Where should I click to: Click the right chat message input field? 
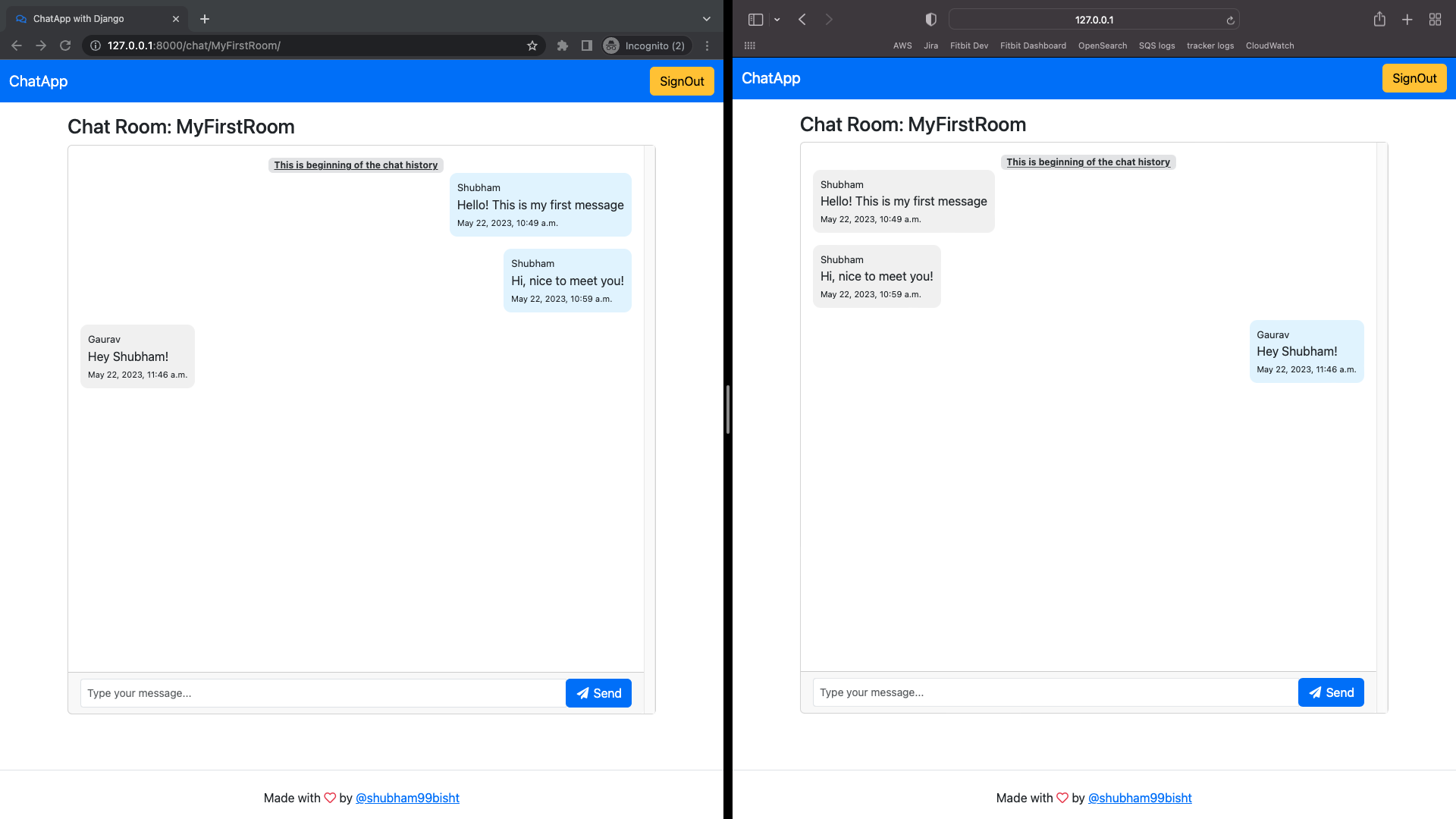pos(1054,692)
